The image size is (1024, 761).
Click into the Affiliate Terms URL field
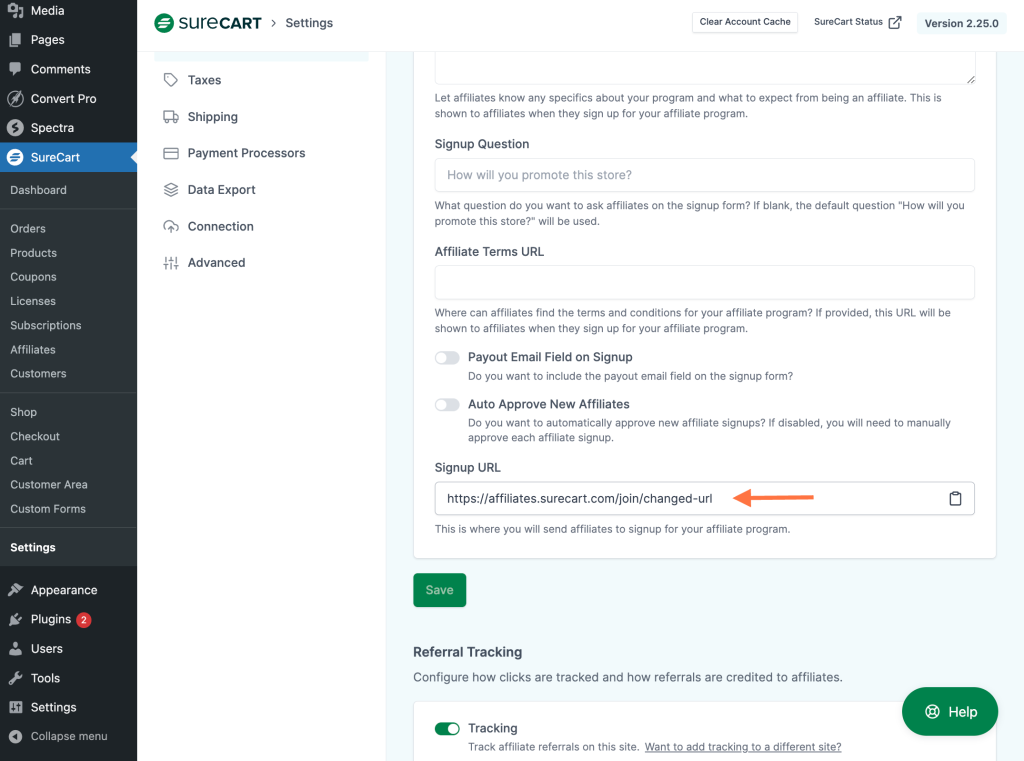click(x=704, y=282)
